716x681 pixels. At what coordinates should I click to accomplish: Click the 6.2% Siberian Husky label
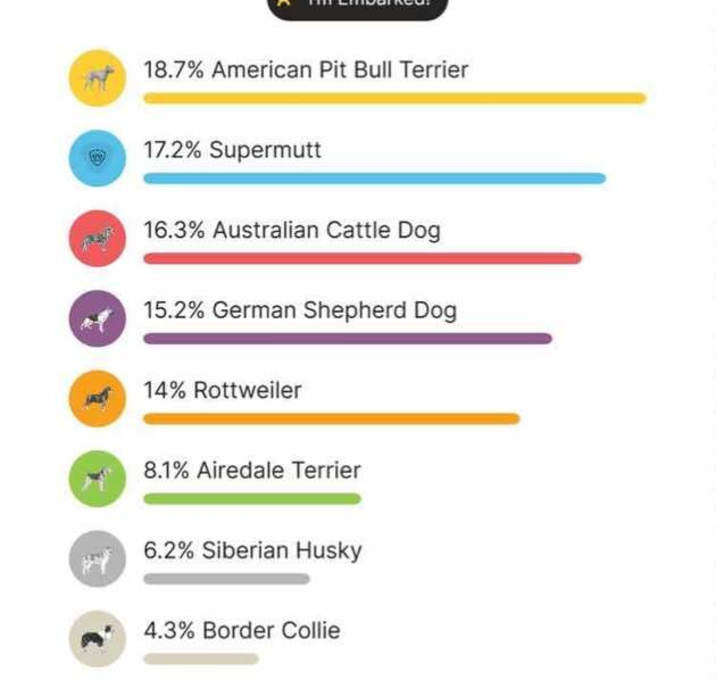click(x=253, y=551)
